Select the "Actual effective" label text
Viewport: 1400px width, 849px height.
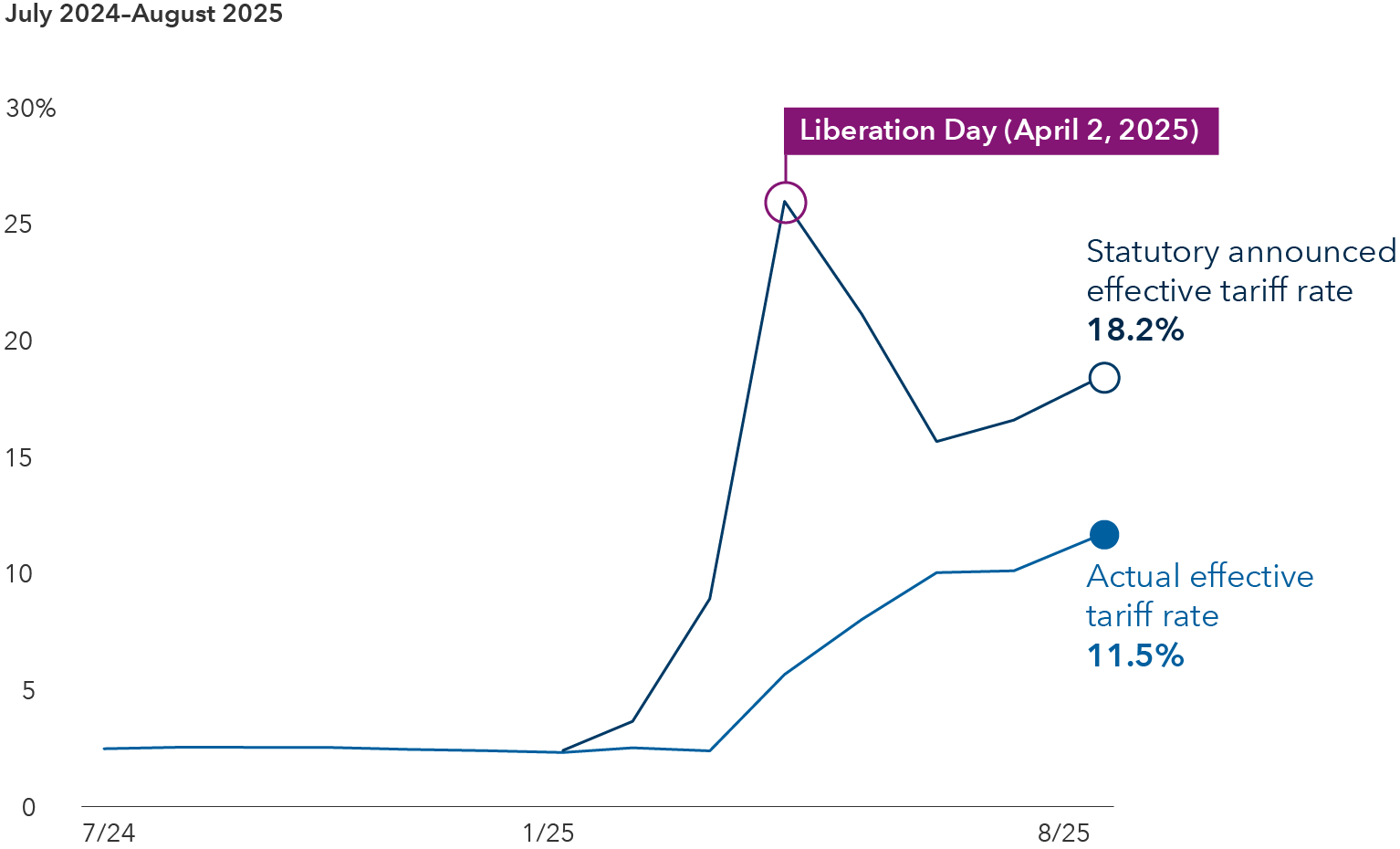pyautogui.click(x=1200, y=577)
